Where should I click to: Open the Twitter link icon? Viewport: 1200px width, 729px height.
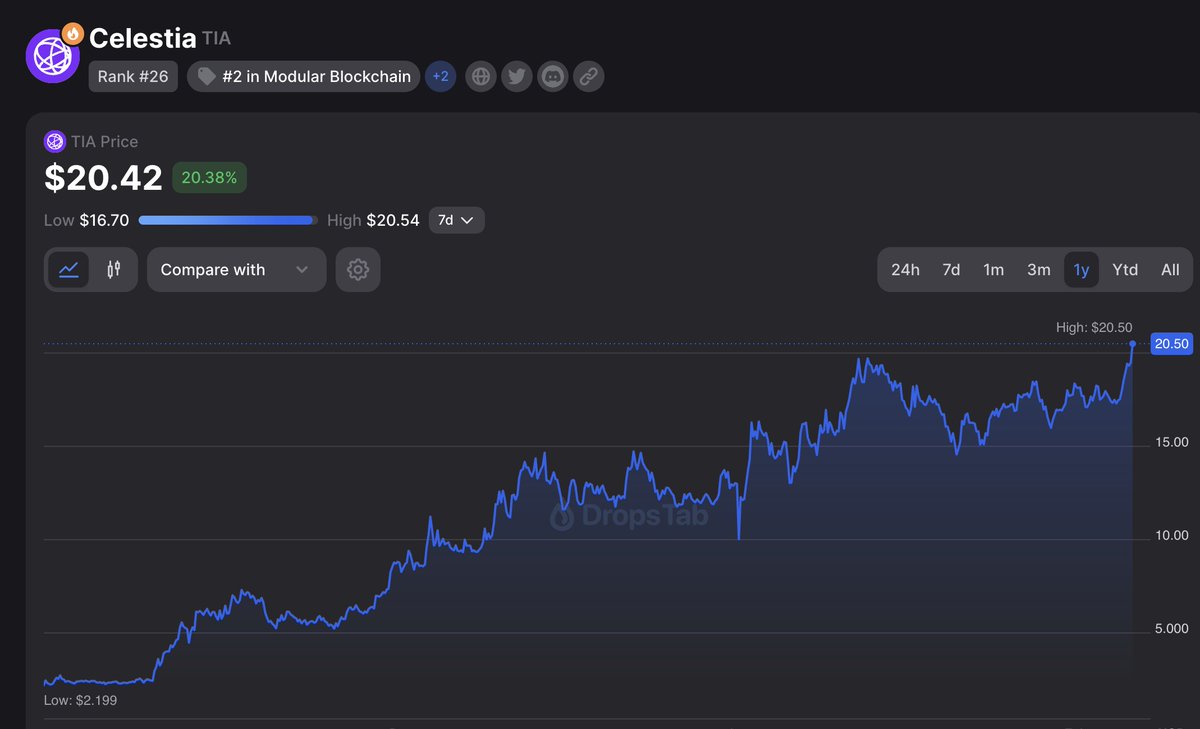(517, 77)
